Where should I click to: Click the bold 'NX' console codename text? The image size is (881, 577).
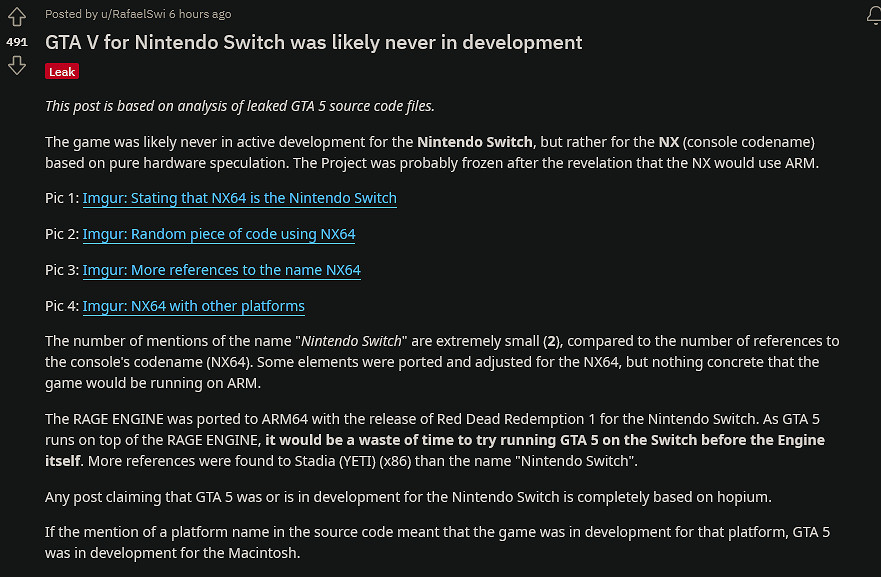(669, 142)
